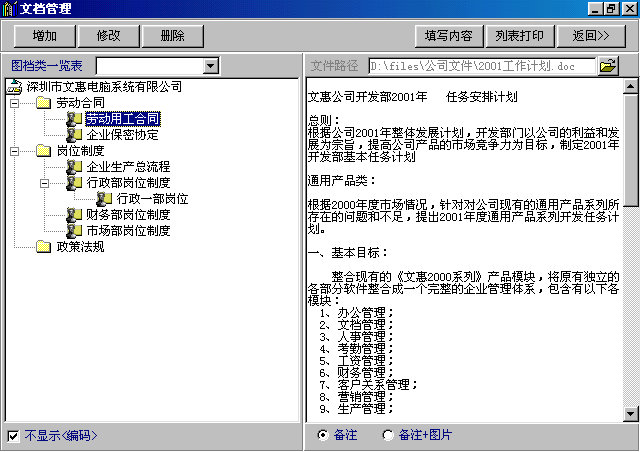Click list line 9、生产管理；

[x=357, y=408]
